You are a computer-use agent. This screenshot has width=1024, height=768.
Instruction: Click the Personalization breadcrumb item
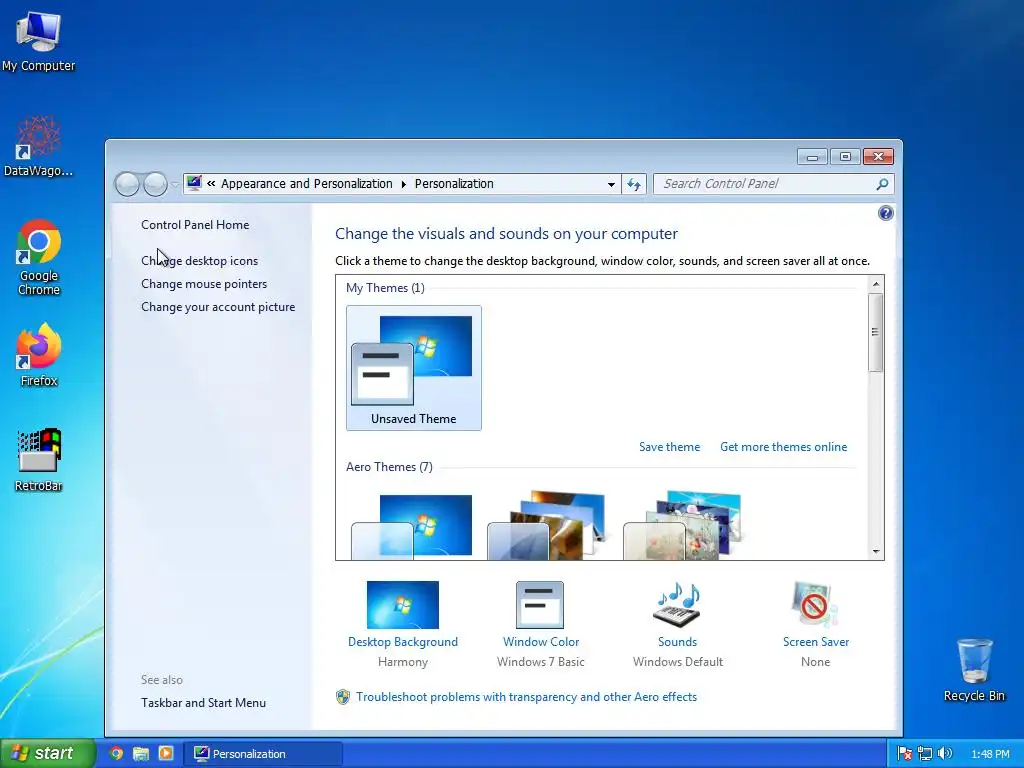[454, 184]
